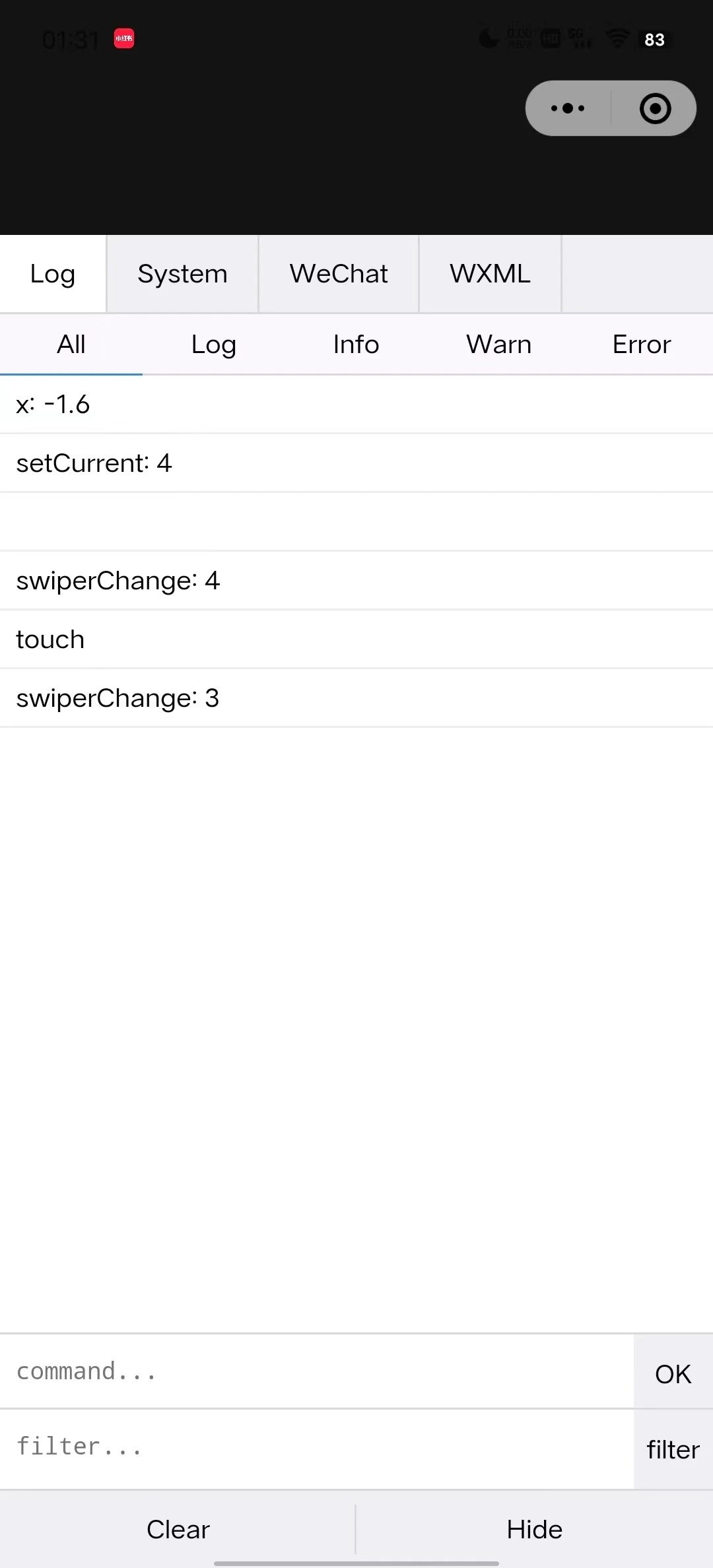Switch to the WeChat tab
The width and height of the screenshot is (713, 1568).
pos(339,274)
